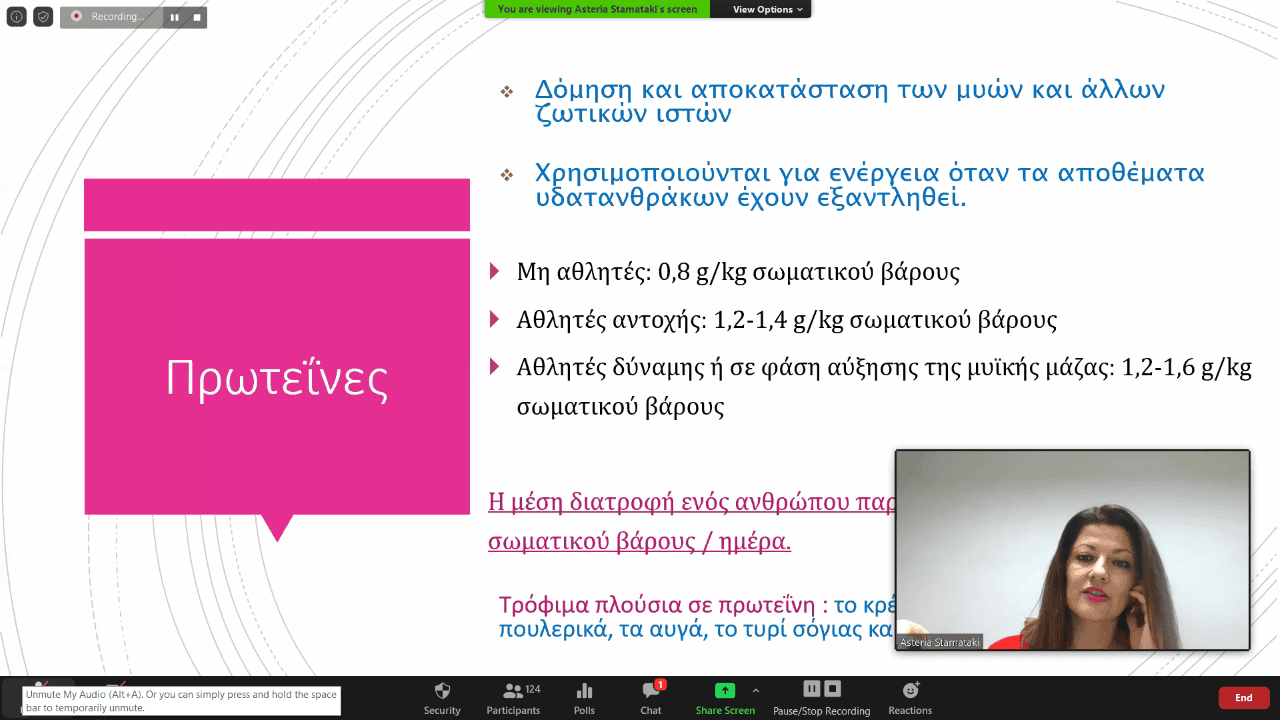Click the bullet starting Δόμηση και αποκατάσταση
This screenshot has width=1280, height=720.
[850, 101]
